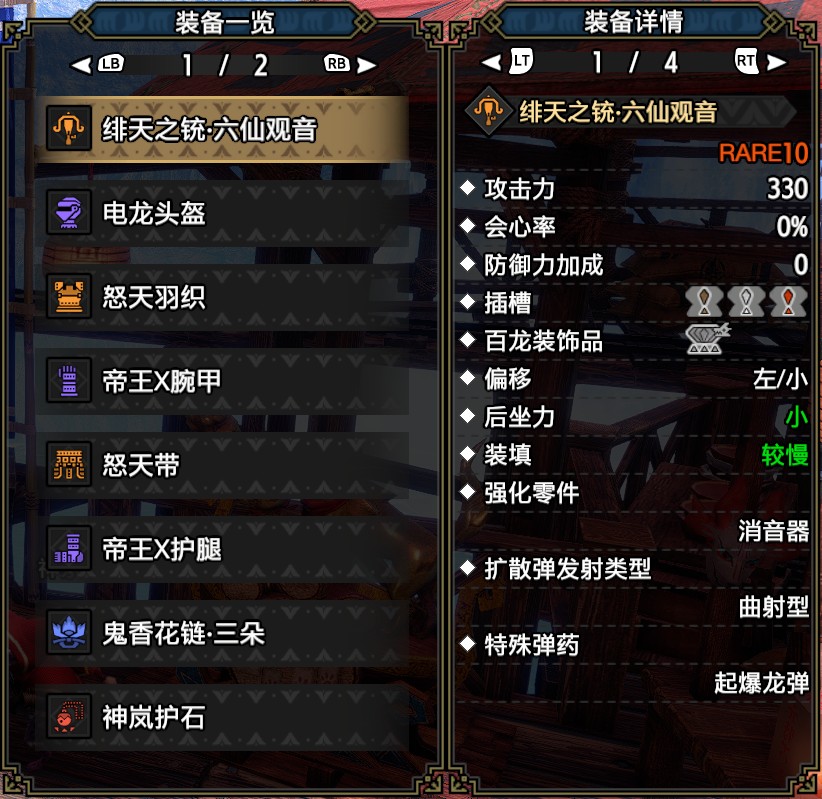
Task: Click the 帝王X腕甲 arm armor icon
Action: (69, 381)
